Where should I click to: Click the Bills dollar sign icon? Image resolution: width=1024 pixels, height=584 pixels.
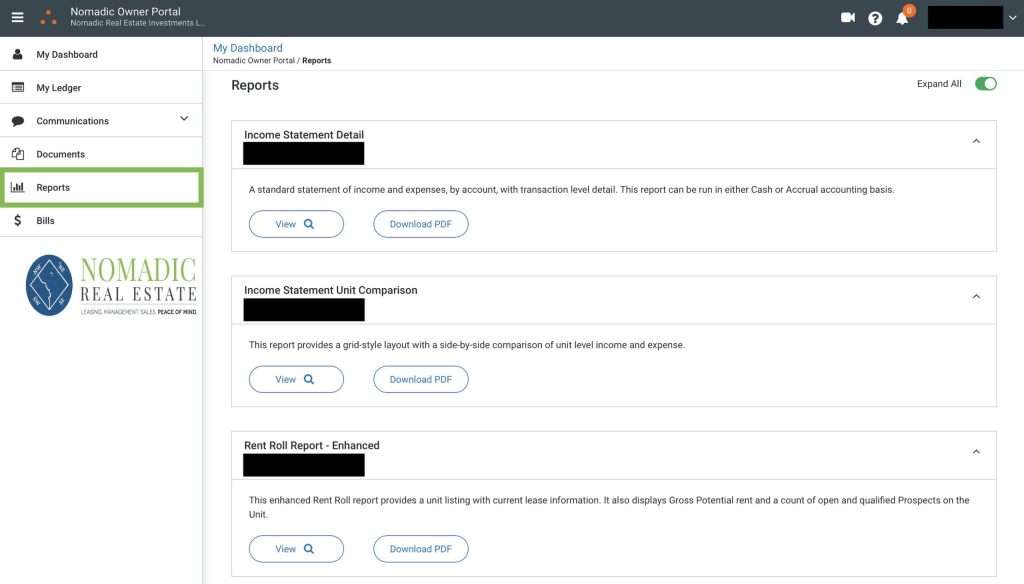[x=18, y=221]
